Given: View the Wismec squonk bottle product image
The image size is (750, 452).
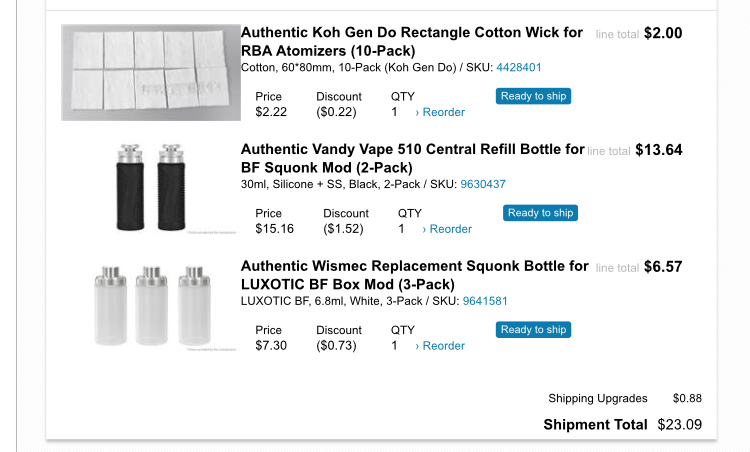Looking at the screenshot, I should (x=150, y=305).
